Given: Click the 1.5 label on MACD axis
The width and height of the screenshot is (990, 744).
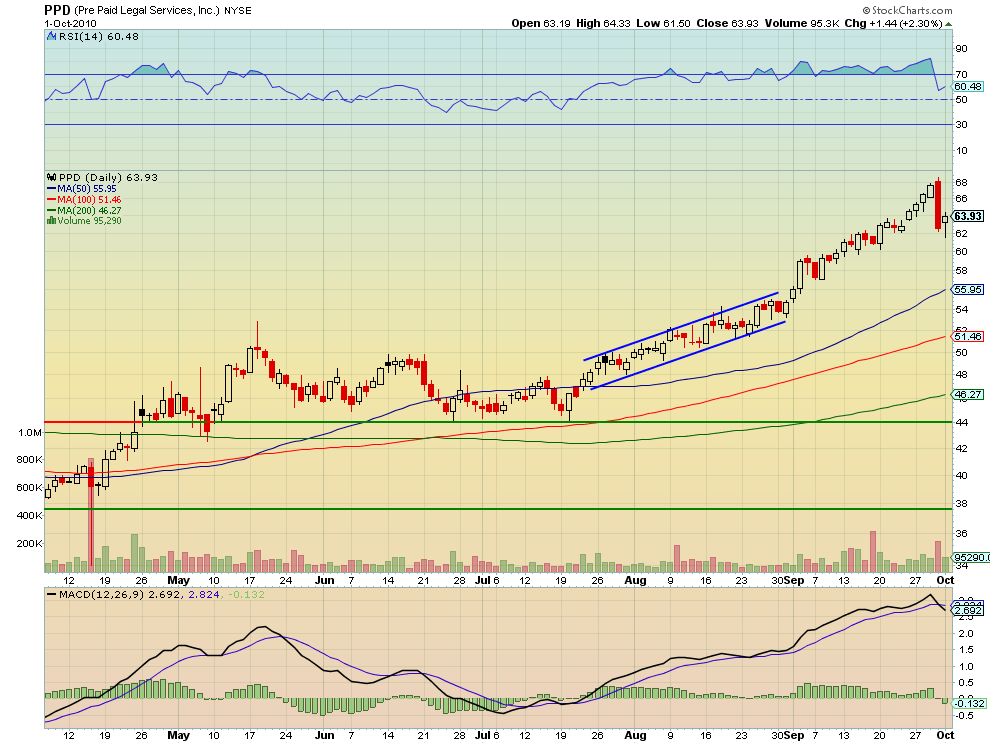Looking at the screenshot, I should click(x=966, y=650).
